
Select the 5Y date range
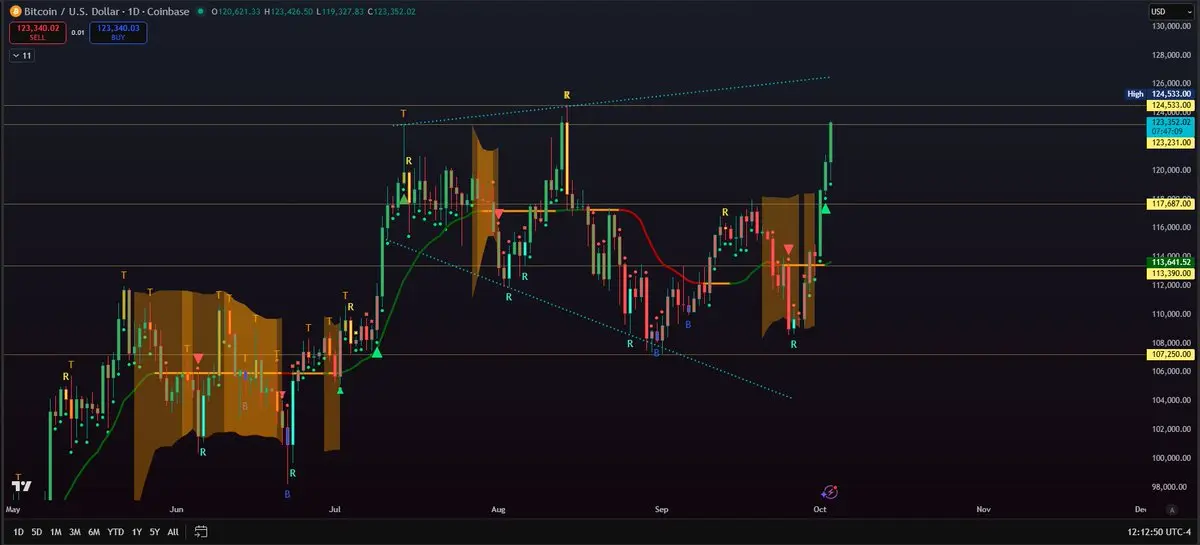point(154,531)
